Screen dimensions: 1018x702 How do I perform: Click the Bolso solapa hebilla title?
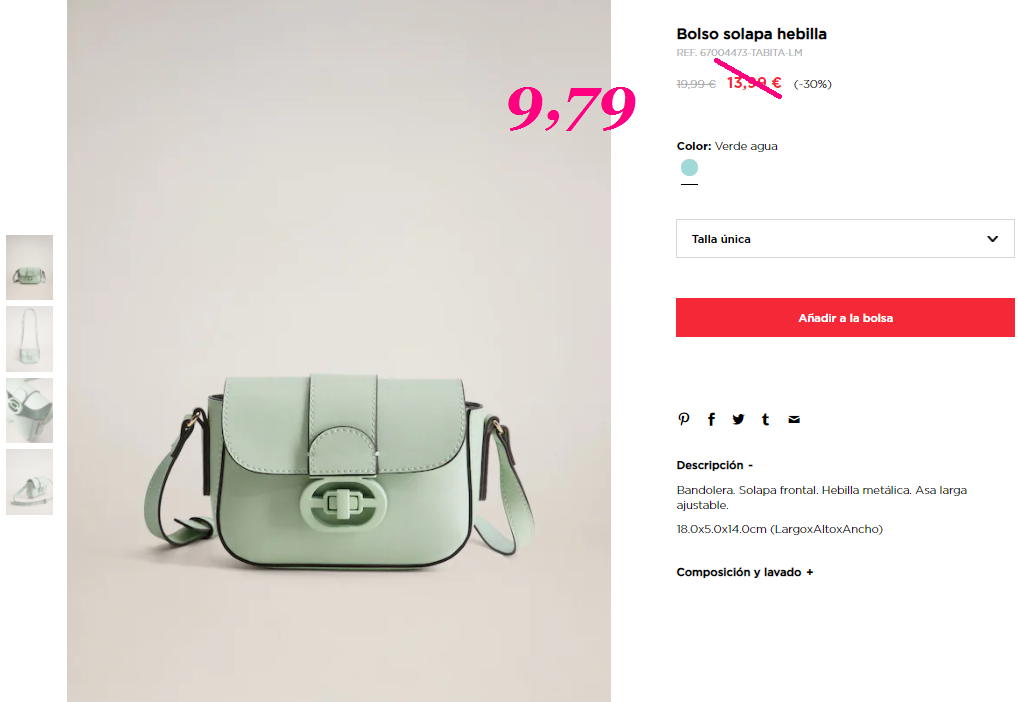click(751, 34)
